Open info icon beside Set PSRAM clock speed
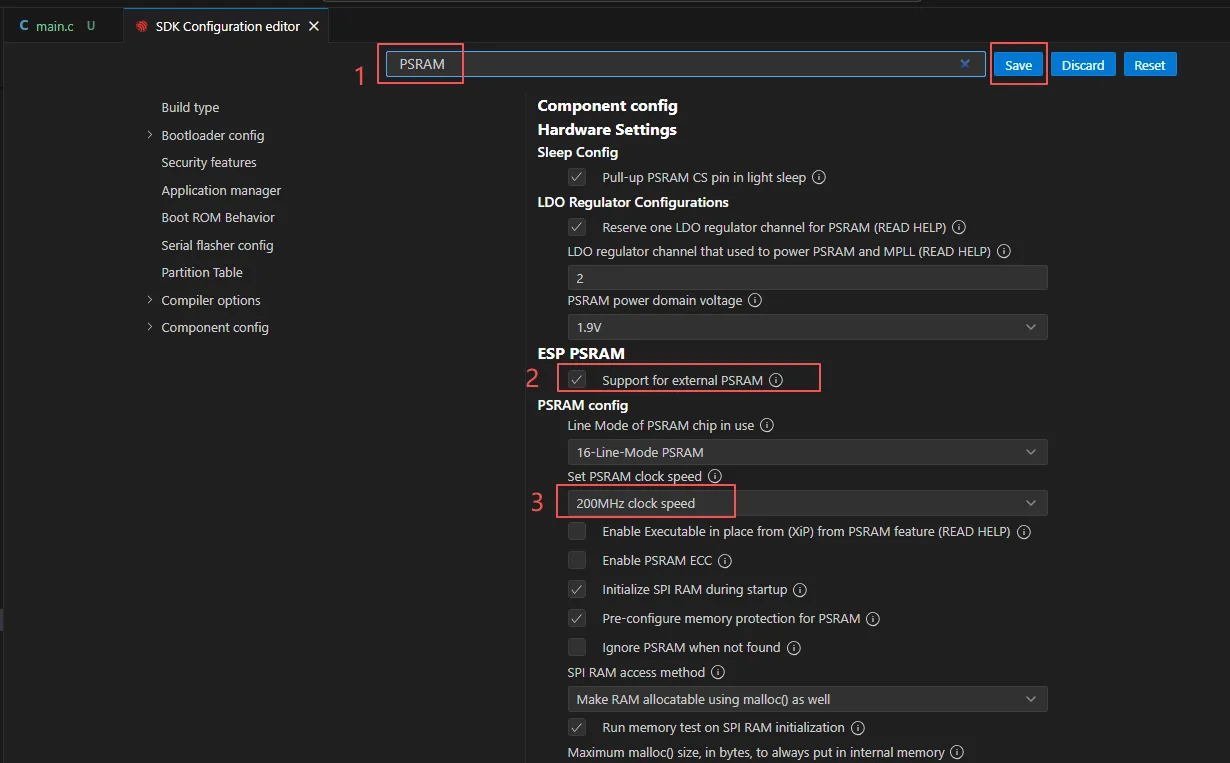Image resolution: width=1230 pixels, height=763 pixels. point(714,477)
